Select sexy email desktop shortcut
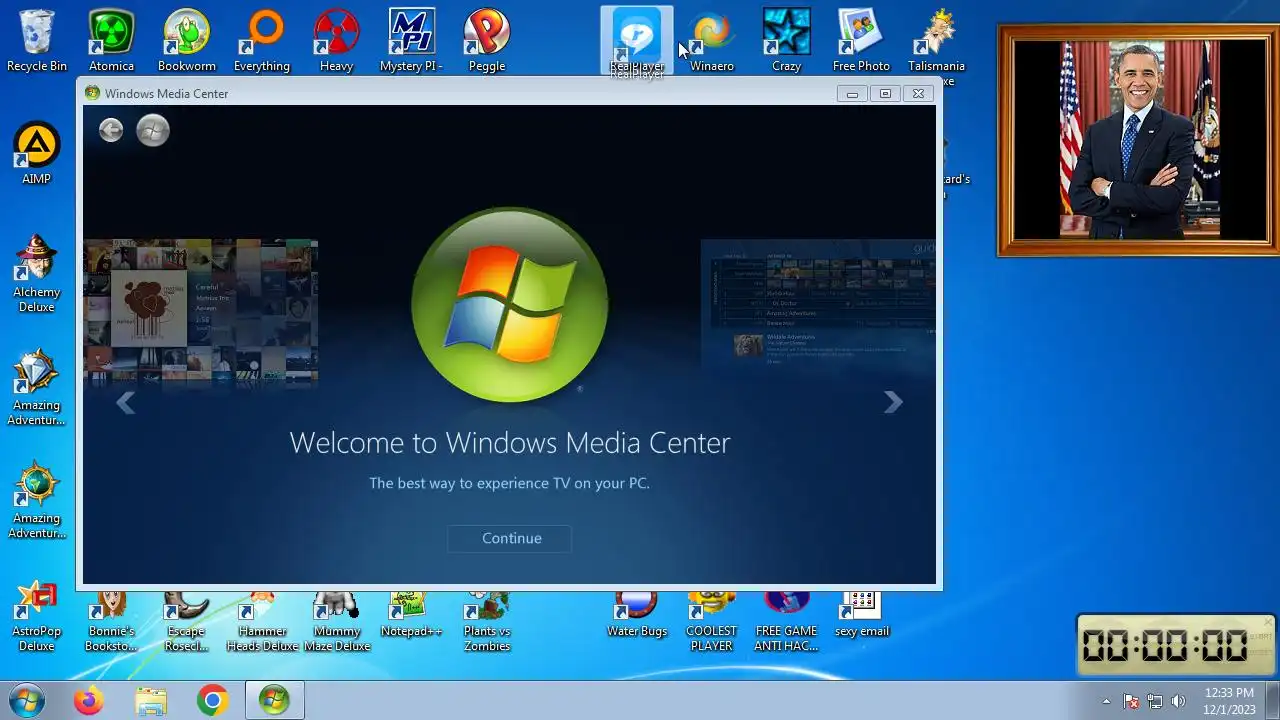 click(x=861, y=614)
